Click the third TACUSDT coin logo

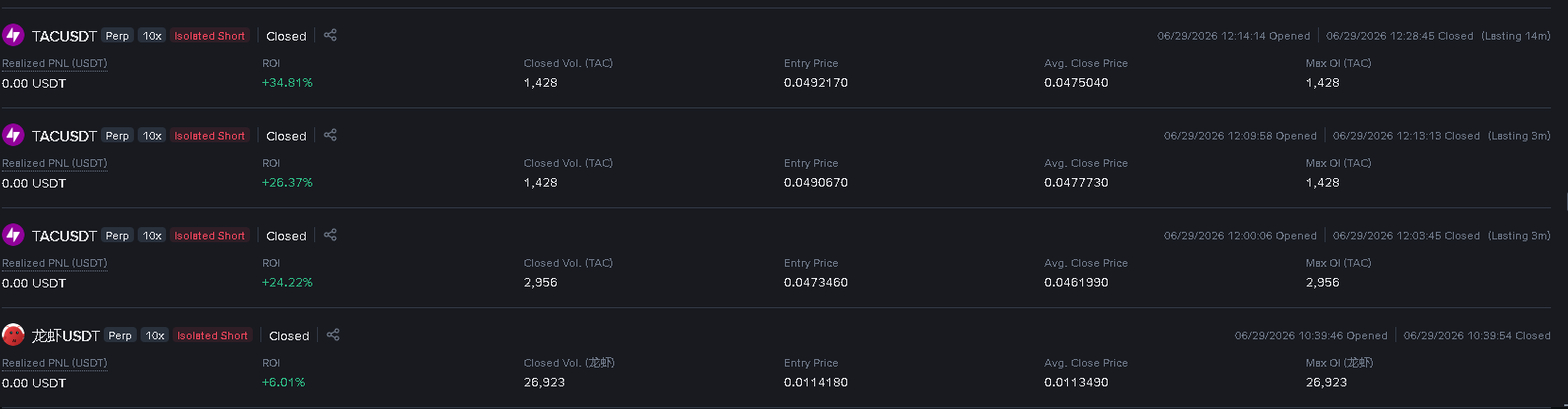pyautogui.click(x=13, y=235)
